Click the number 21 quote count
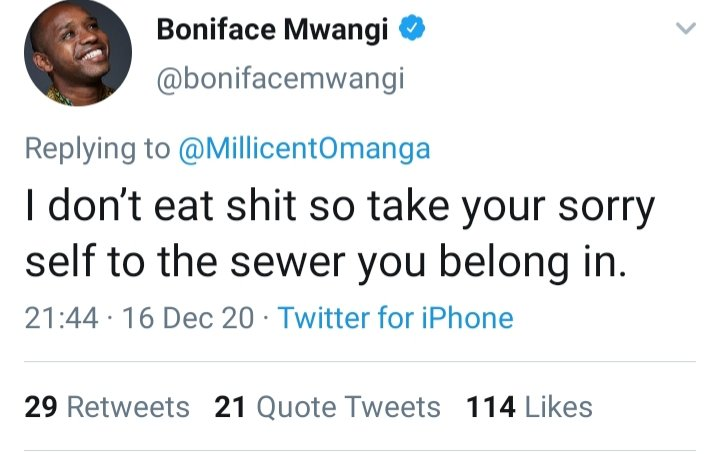Viewport: 720px width, 454px height. click(x=230, y=407)
